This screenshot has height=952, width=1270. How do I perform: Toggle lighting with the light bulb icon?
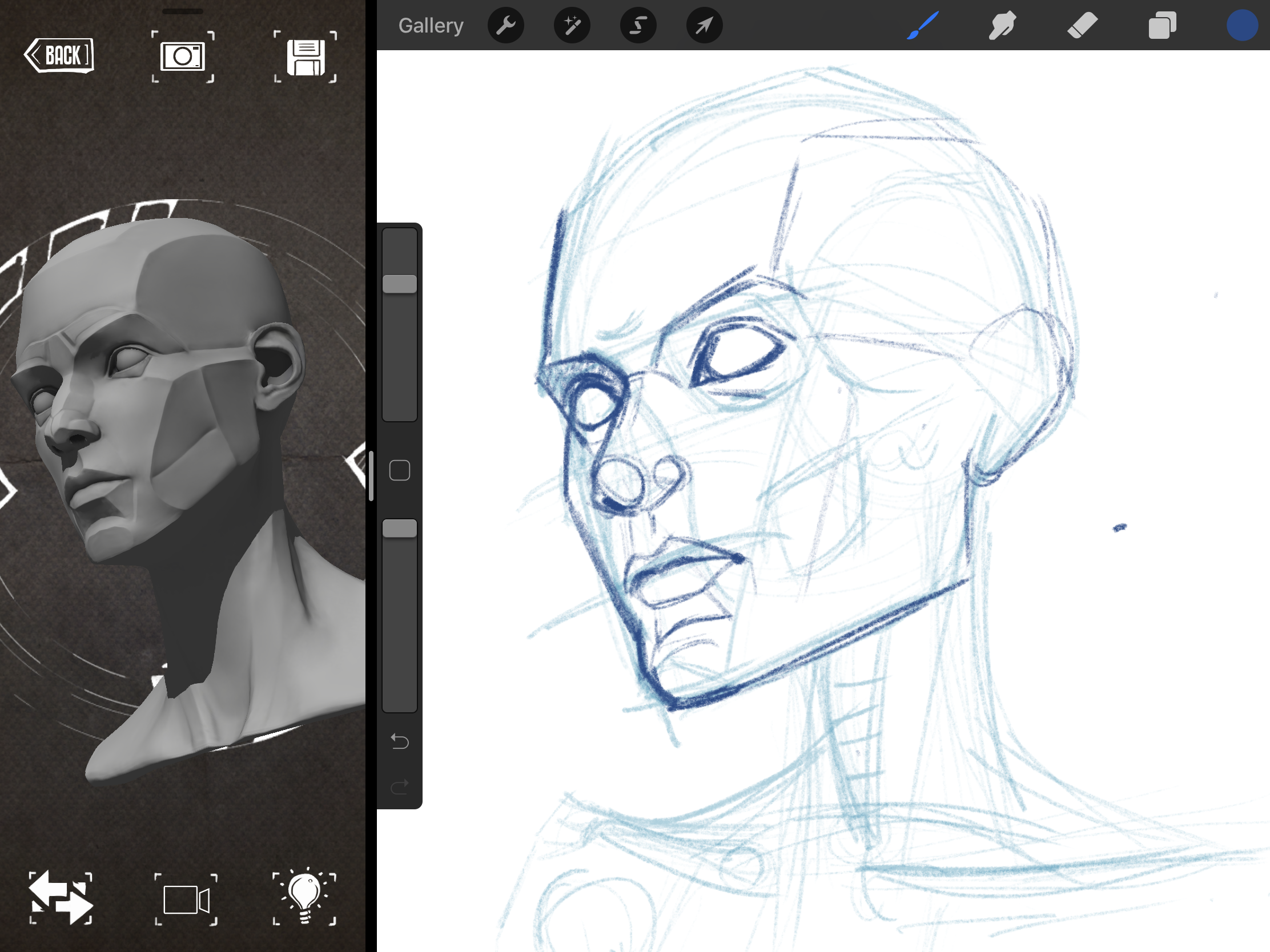pyautogui.click(x=304, y=897)
